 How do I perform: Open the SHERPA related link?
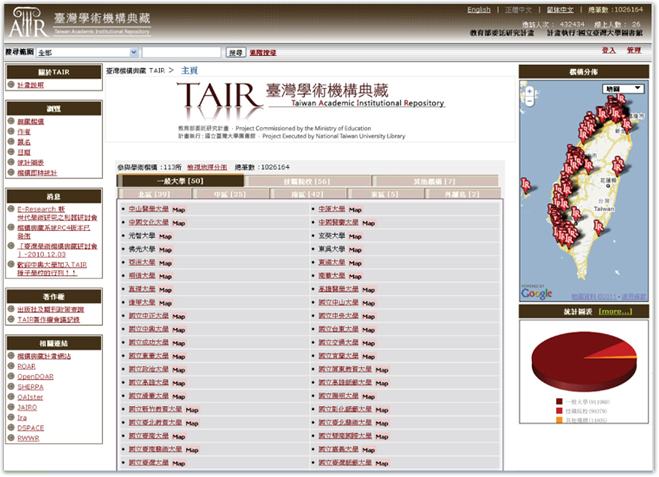point(30,387)
